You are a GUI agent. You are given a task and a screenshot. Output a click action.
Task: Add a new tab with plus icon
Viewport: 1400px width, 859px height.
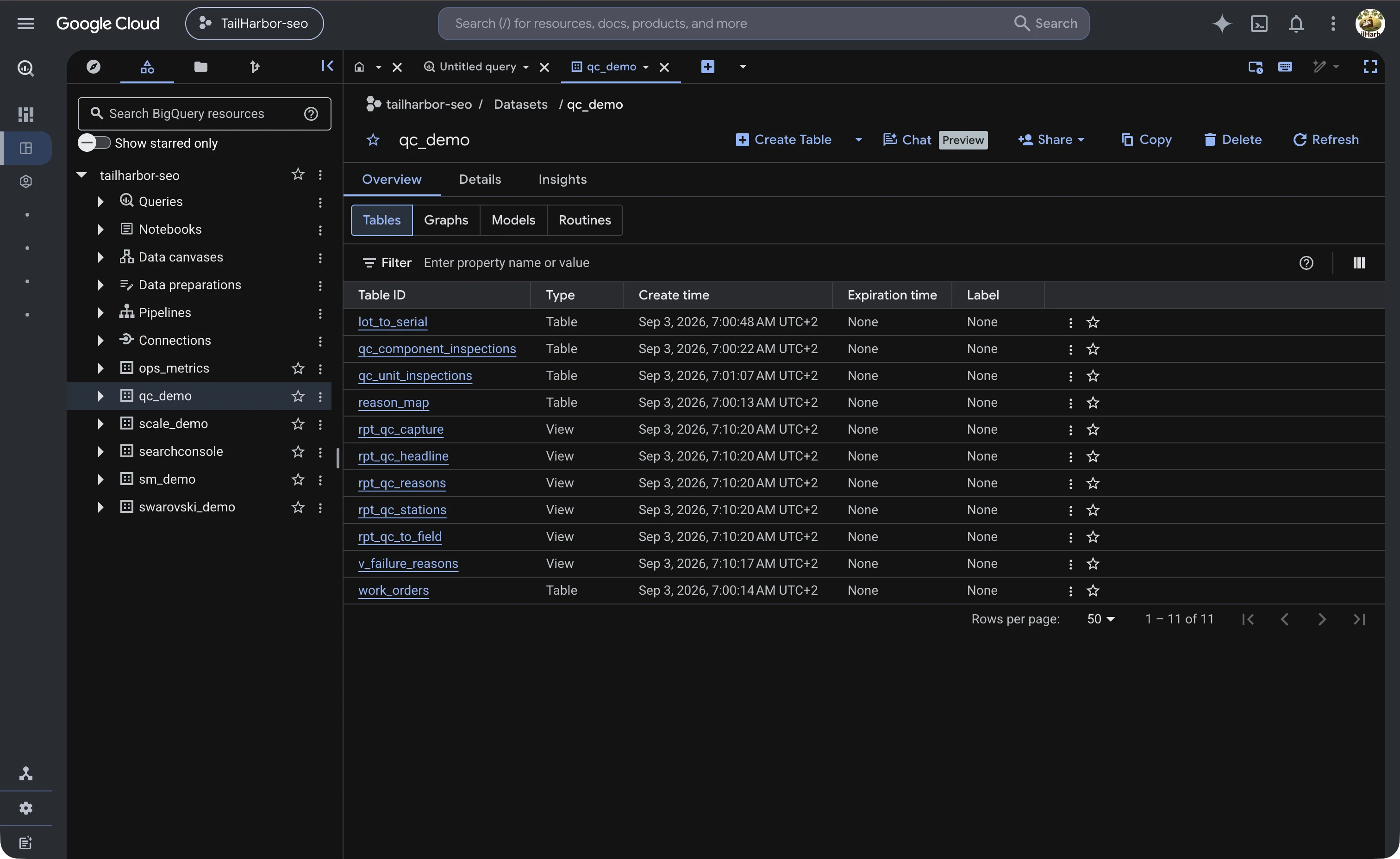(707, 67)
